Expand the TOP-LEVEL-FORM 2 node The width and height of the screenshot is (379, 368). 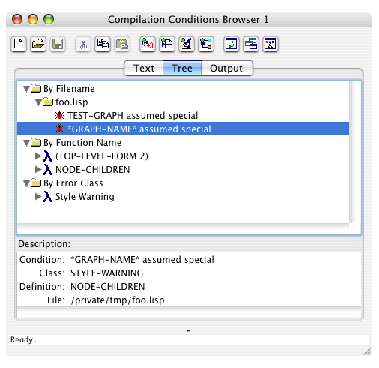38,156
